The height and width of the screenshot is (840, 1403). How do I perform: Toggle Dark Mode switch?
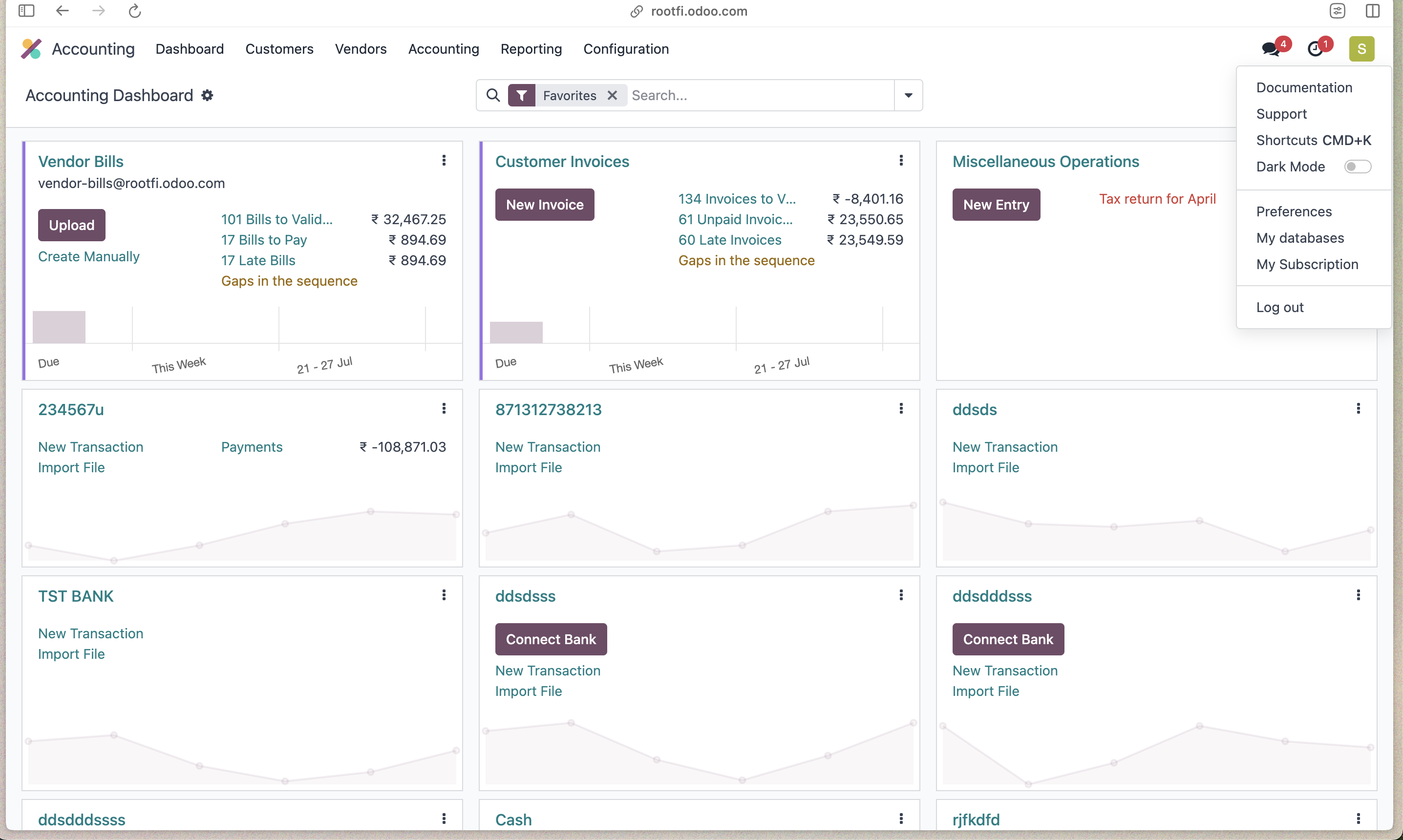(x=1357, y=167)
